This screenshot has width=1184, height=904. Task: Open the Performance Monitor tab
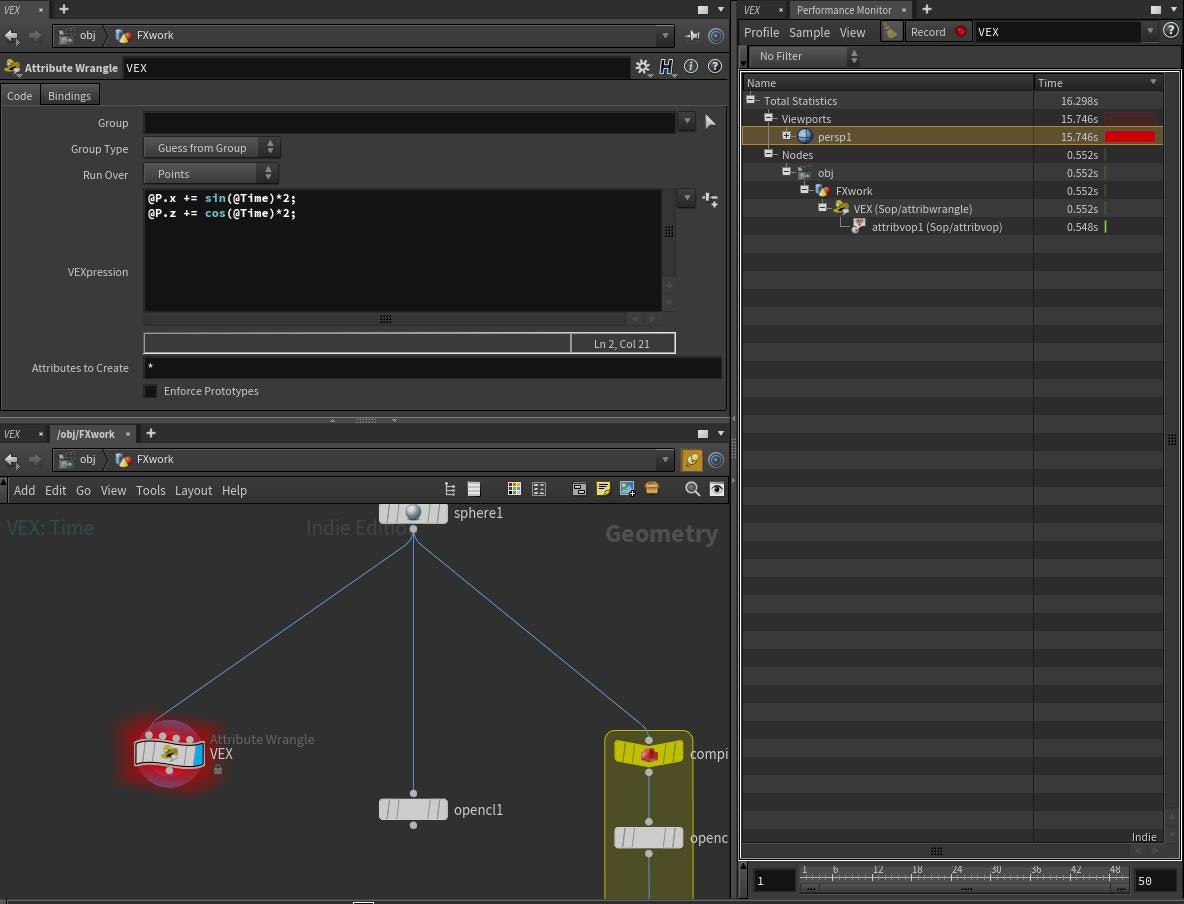click(x=844, y=10)
